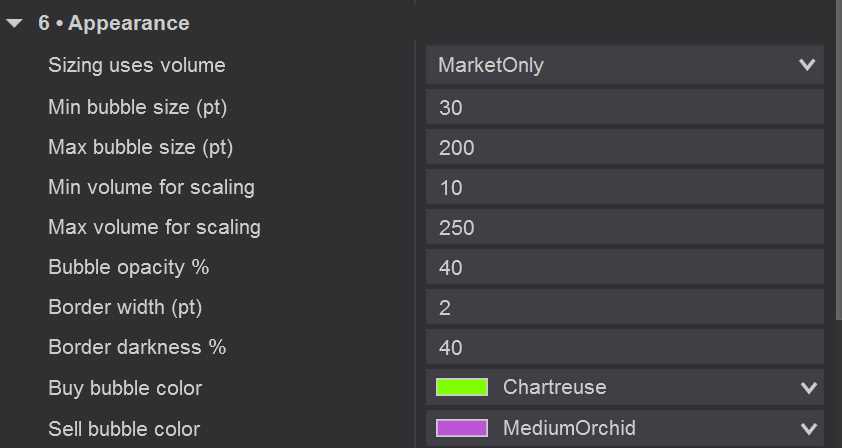This screenshot has height=448, width=842.
Task: Click the 6 • Appearance section header
Action: tap(113, 23)
